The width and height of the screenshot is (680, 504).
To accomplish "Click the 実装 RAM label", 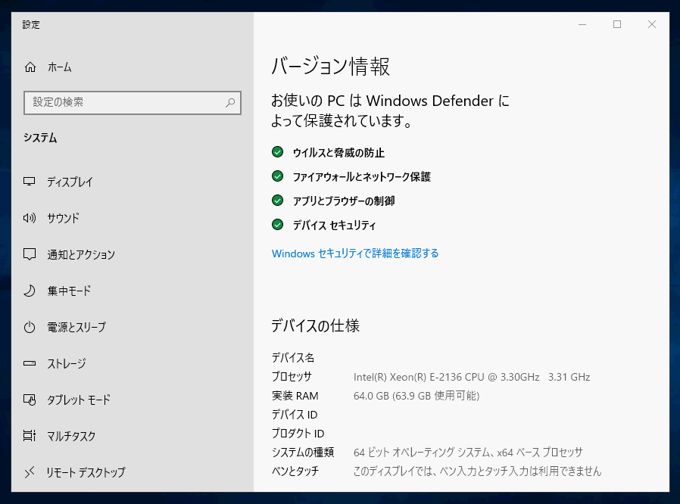I will tap(295, 396).
